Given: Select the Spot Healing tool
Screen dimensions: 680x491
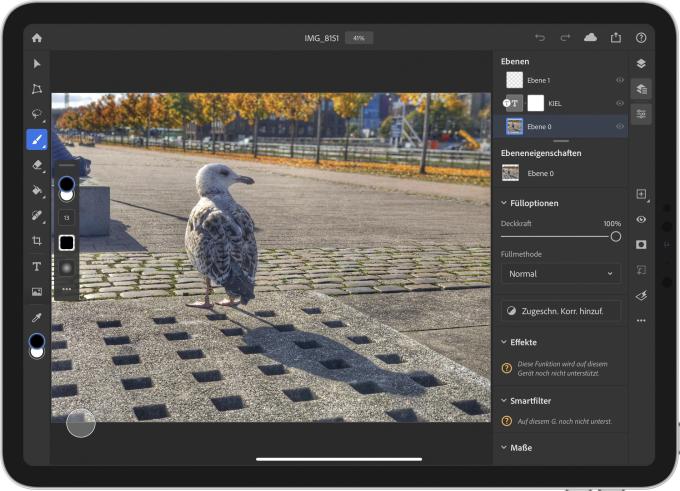Looking at the screenshot, I should (x=37, y=216).
